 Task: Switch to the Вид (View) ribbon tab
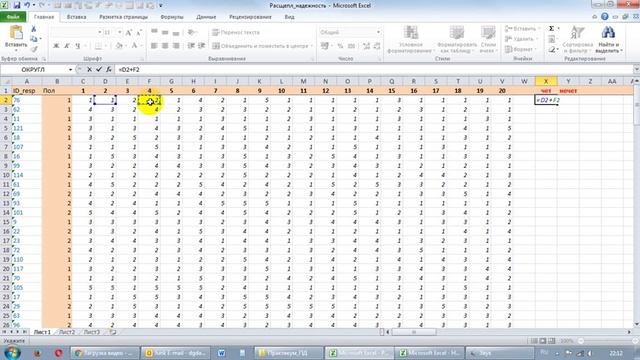point(289,17)
